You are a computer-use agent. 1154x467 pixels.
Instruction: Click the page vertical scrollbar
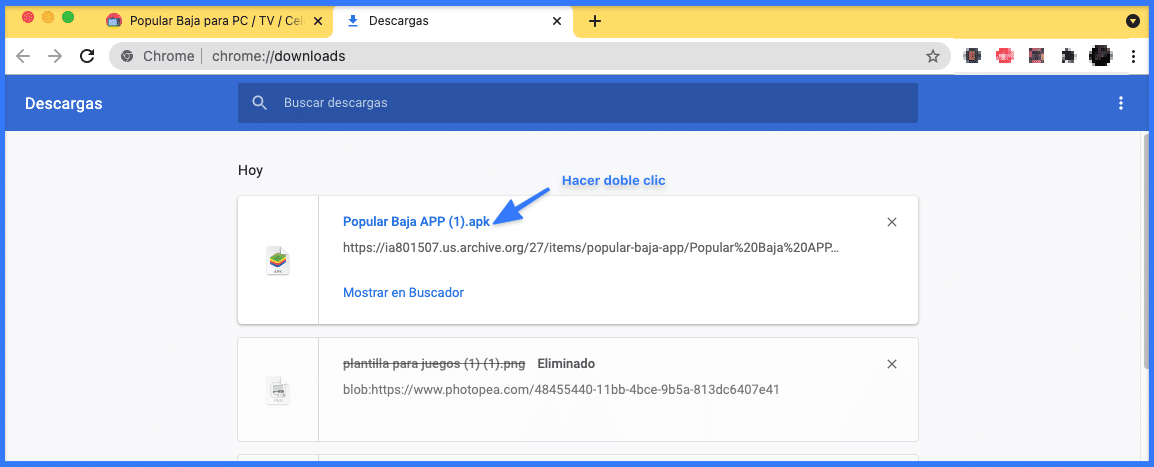(x=1146, y=254)
